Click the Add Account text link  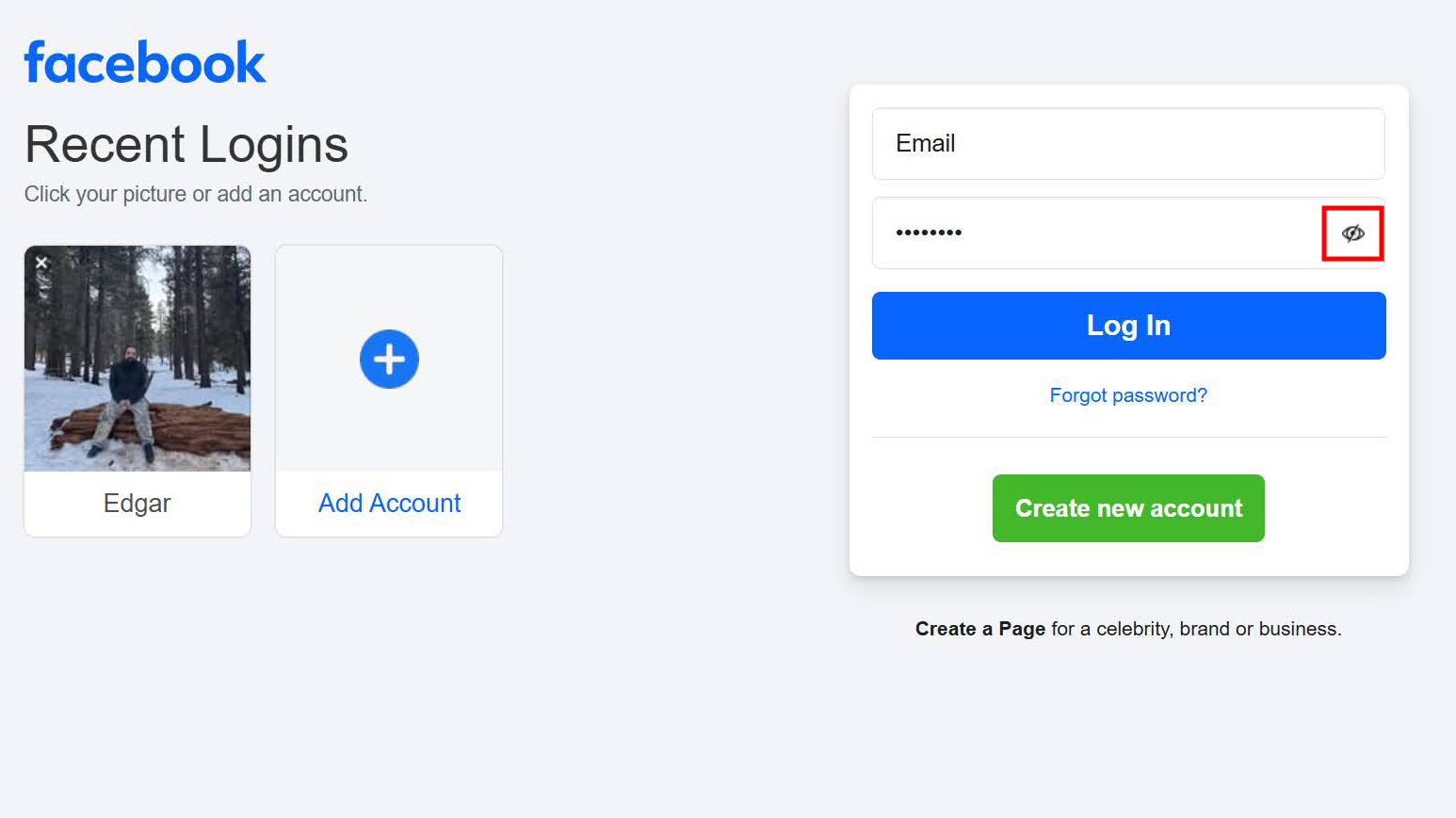click(x=389, y=504)
